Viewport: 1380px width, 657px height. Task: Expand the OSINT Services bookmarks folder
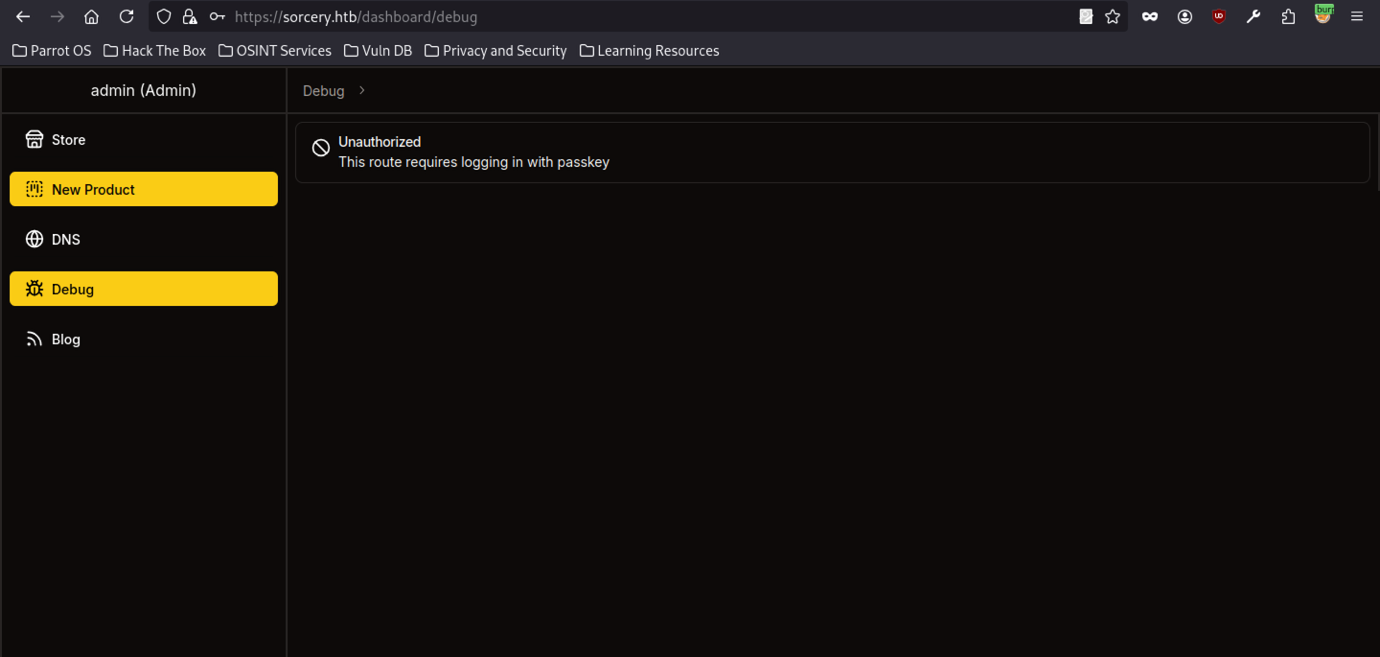coord(275,51)
